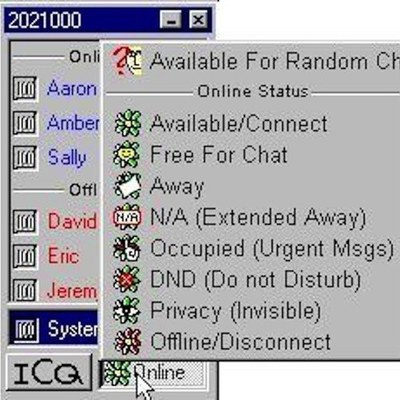Viewport: 400px width, 400px height.
Task: Click the Available For Random Chat icon
Action: [x=127, y=61]
